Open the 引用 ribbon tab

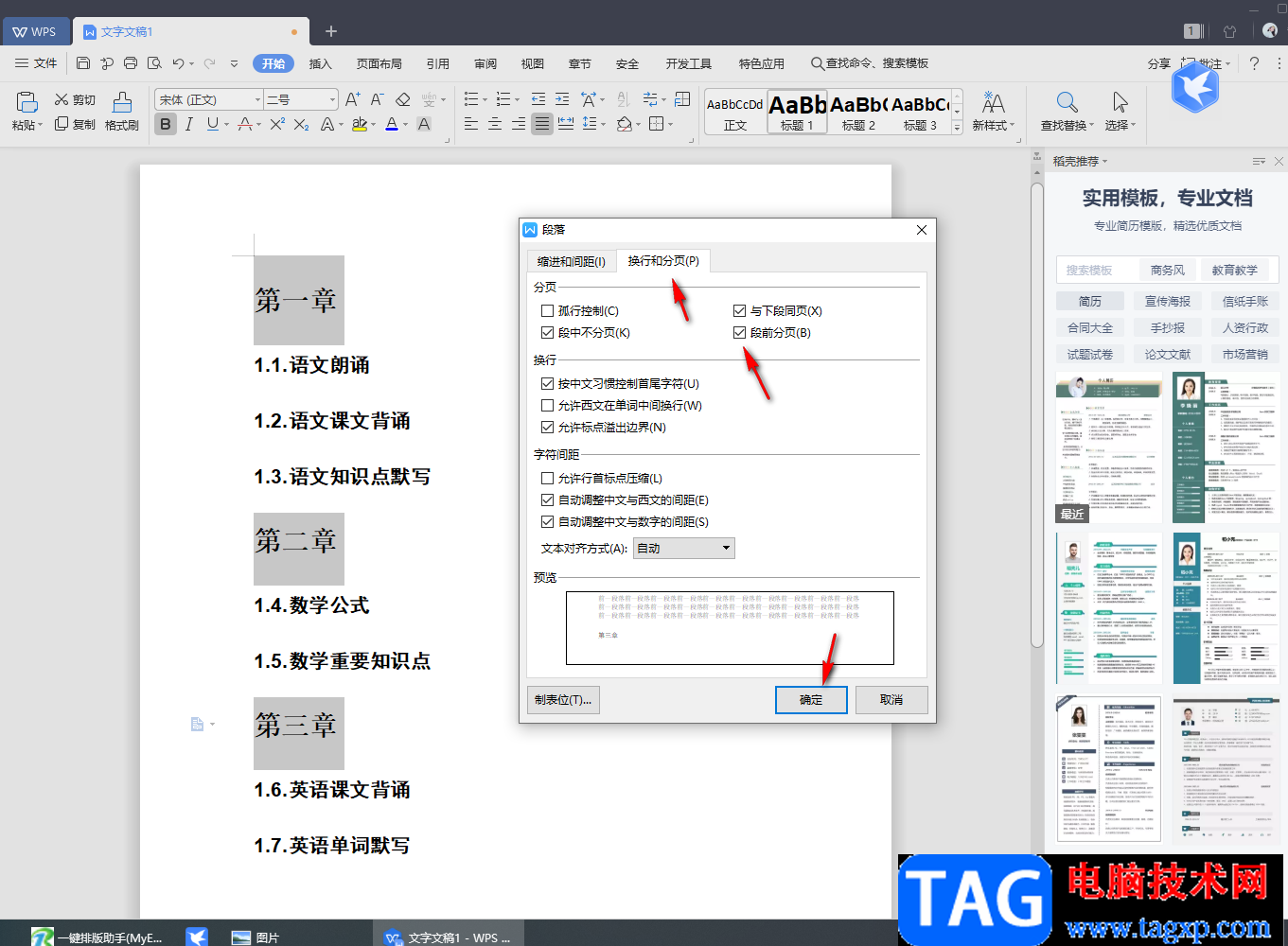pyautogui.click(x=438, y=63)
